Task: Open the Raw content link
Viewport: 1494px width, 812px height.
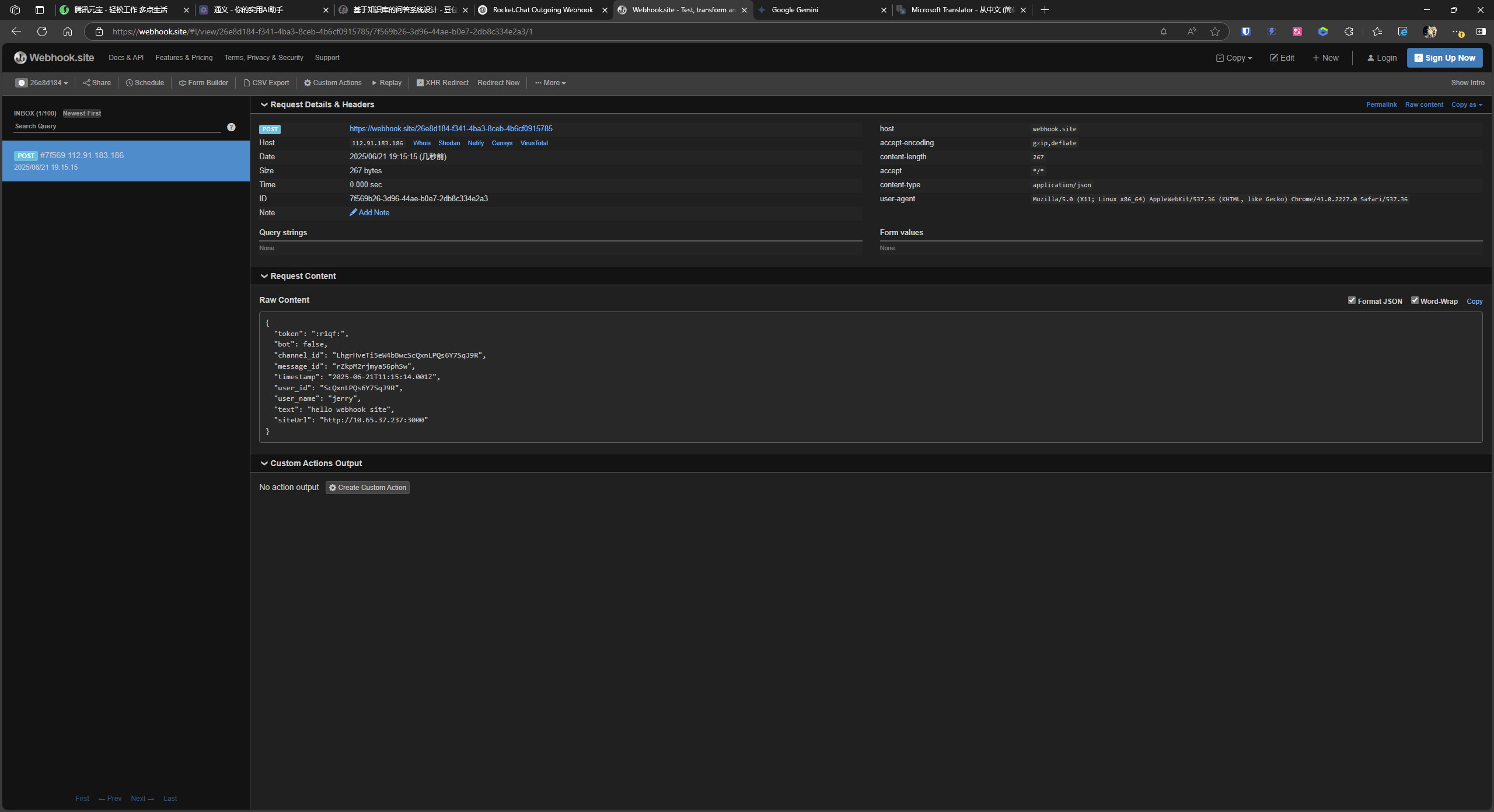Action: click(1423, 105)
